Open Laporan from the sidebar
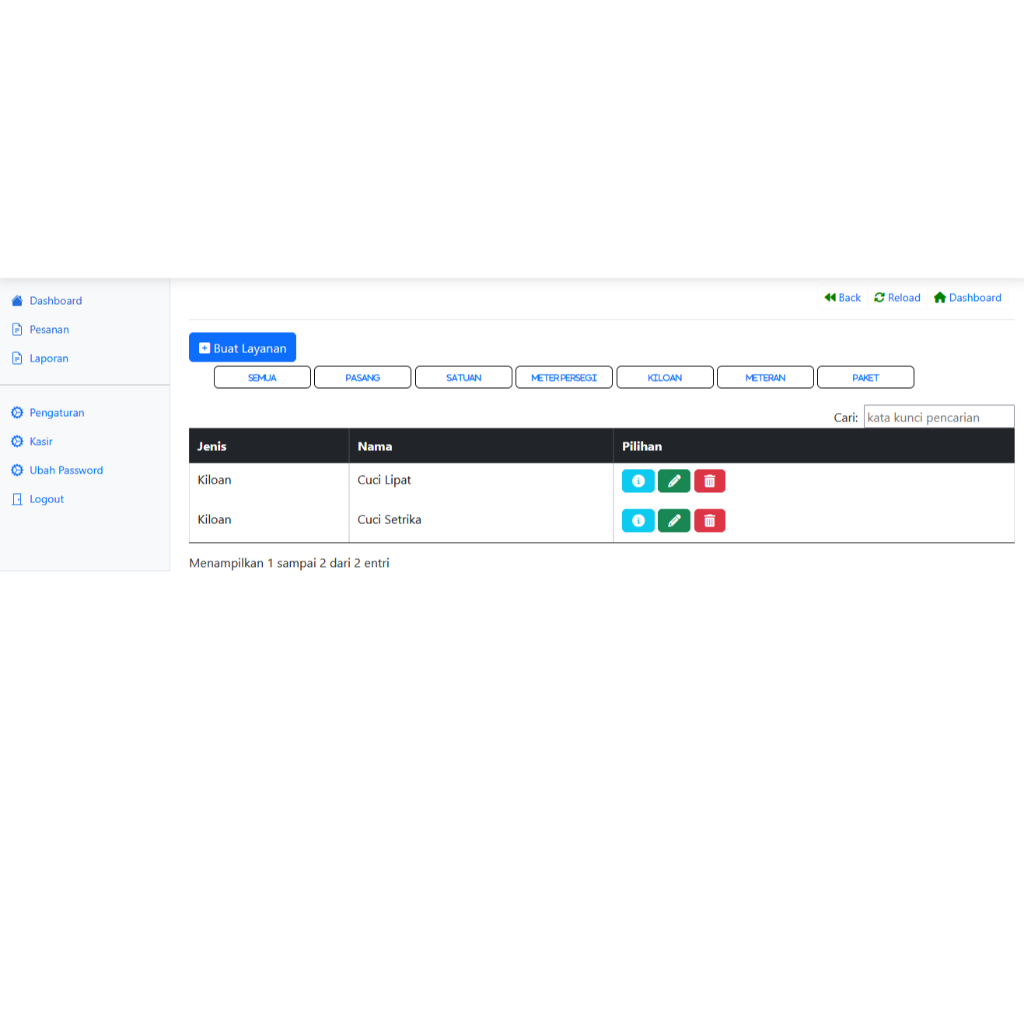Screen dimensions: 1024x1024 49,359
